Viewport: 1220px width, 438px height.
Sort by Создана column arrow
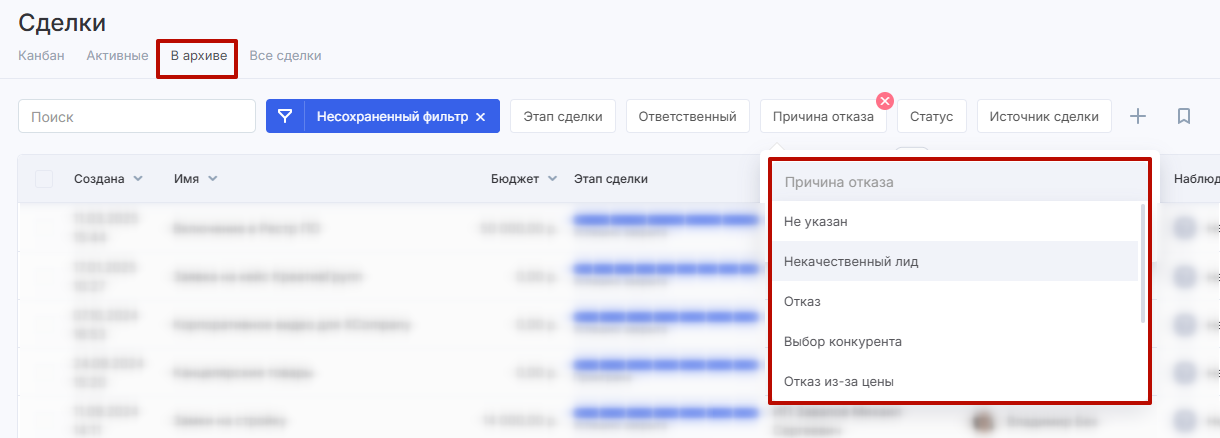pyautogui.click(x=138, y=179)
